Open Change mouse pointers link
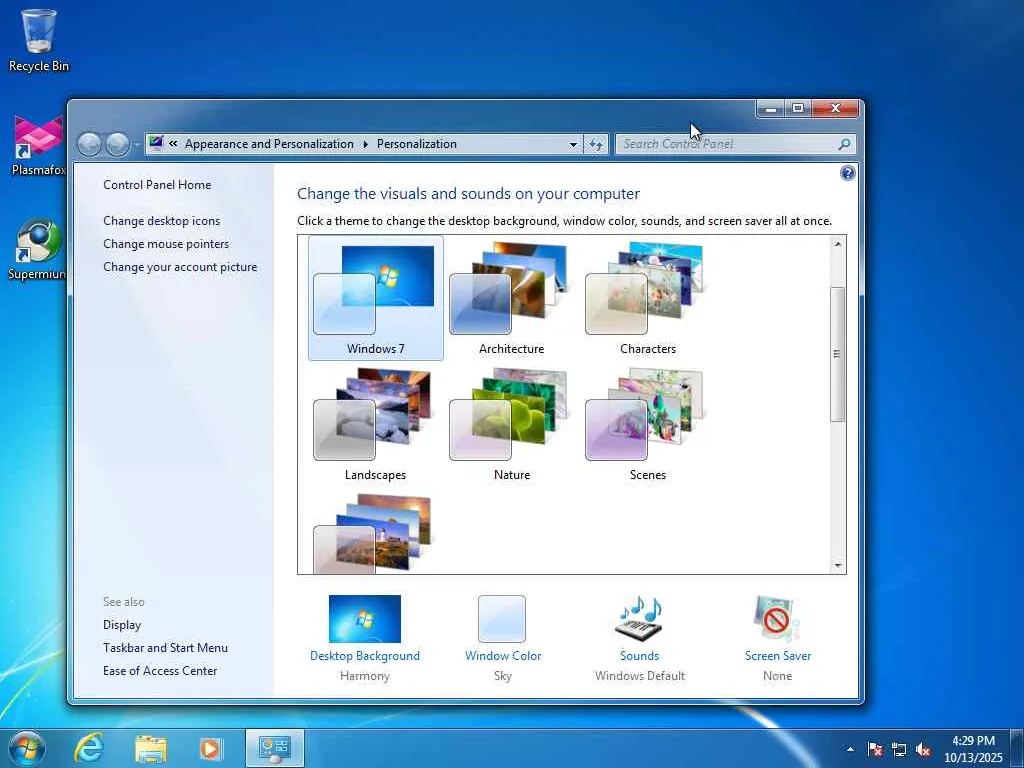Image resolution: width=1024 pixels, height=768 pixels. point(166,244)
